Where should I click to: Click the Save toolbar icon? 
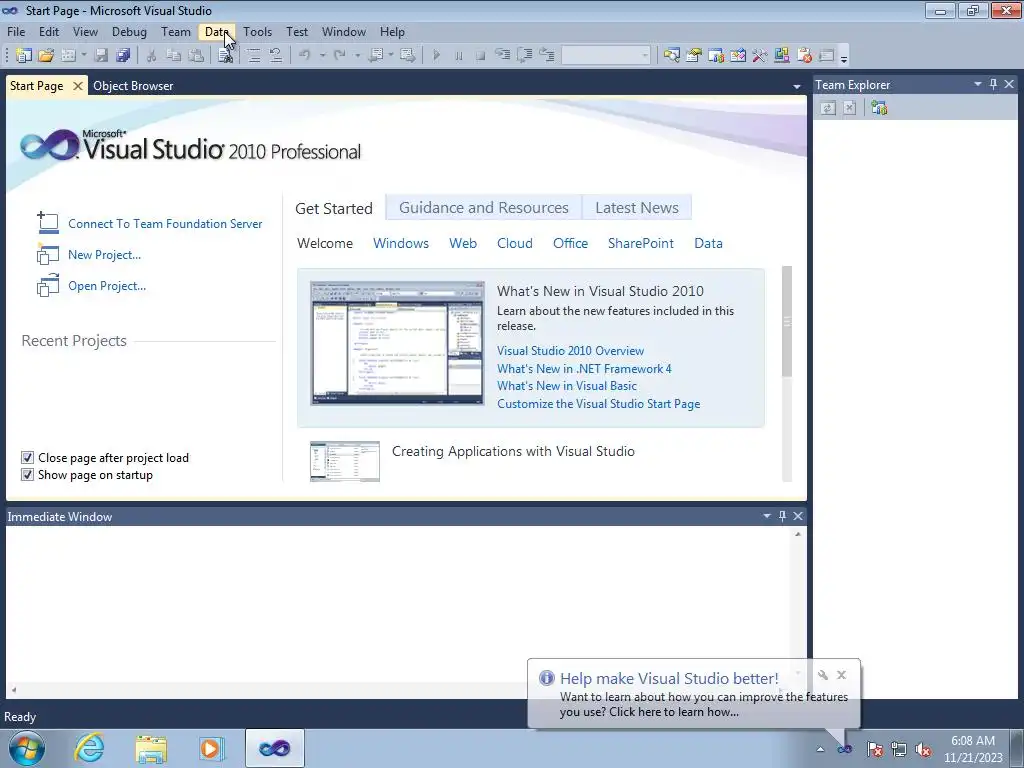click(101, 56)
